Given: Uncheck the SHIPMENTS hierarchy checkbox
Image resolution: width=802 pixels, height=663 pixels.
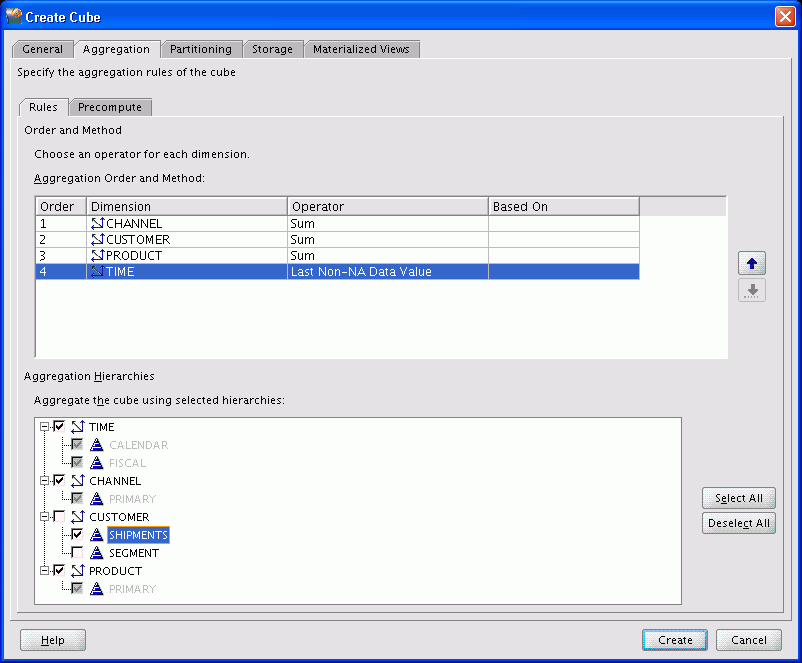Looking at the screenshot, I should [77, 534].
